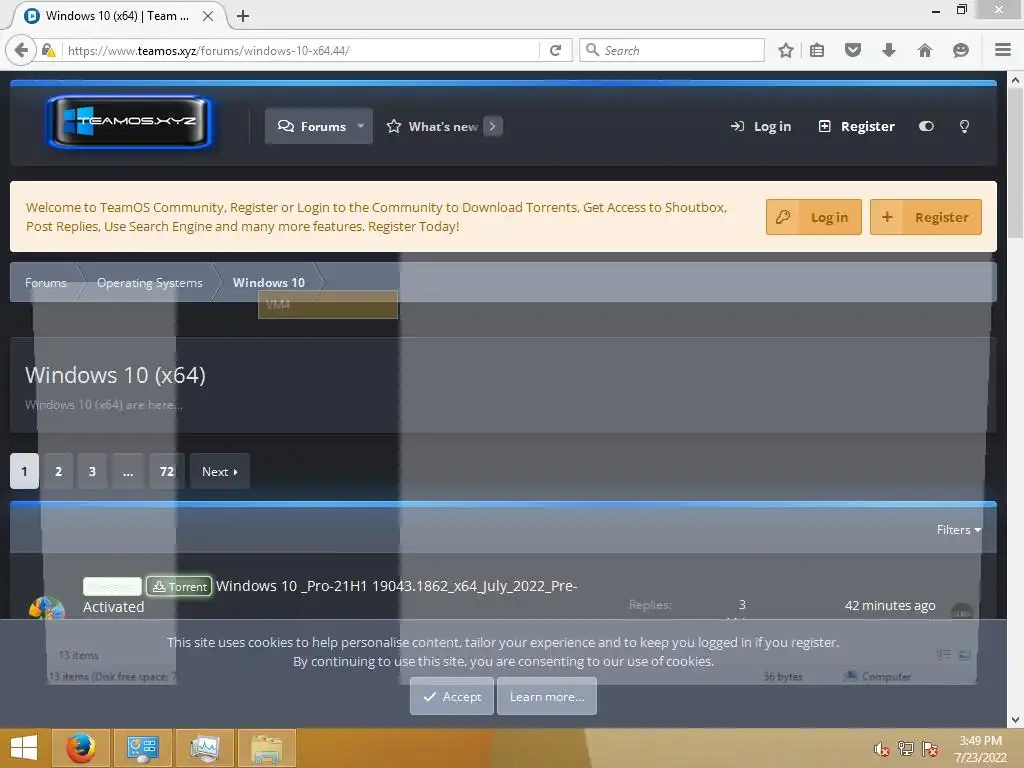Select the Windows 10 (x64) browser tab
This screenshot has height=768, width=1024.
coord(118,16)
